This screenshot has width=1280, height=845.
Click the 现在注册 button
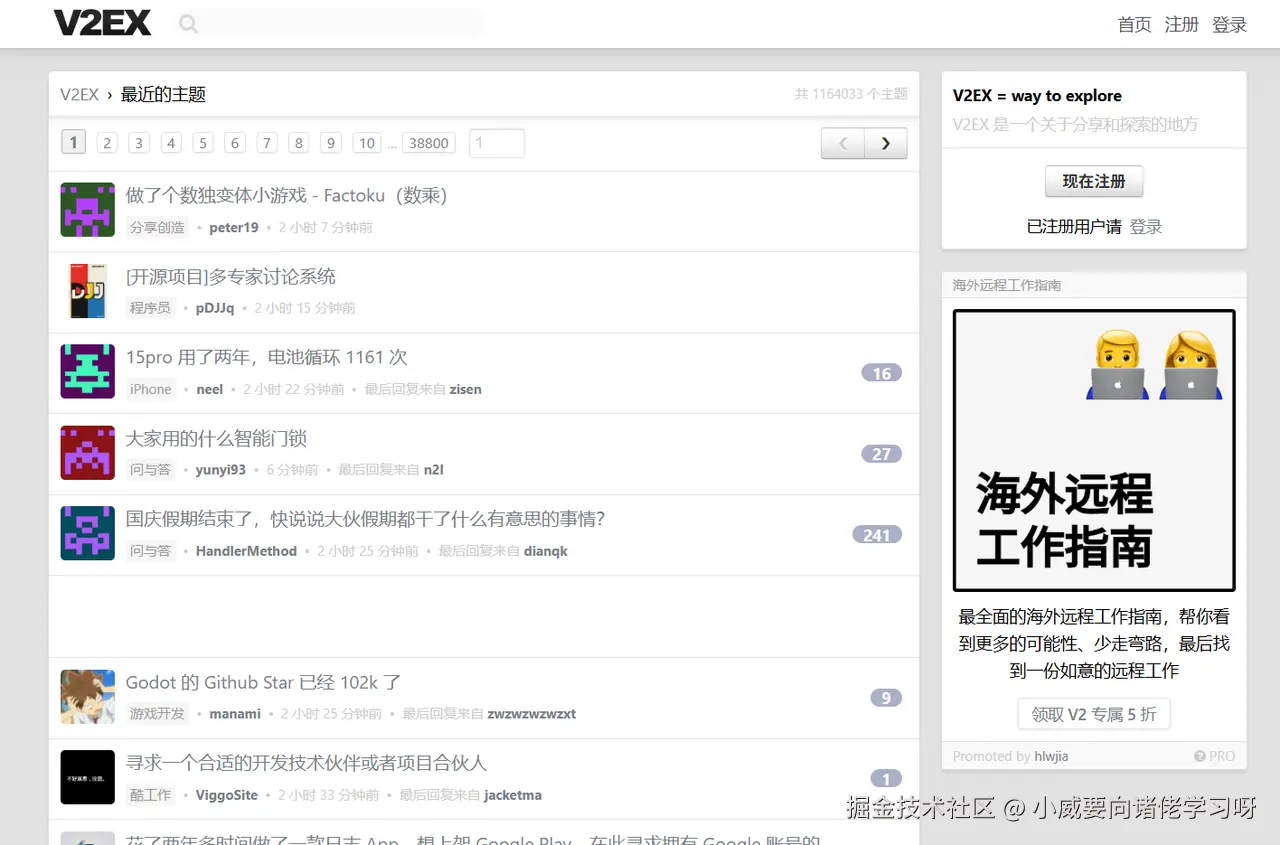(x=1093, y=181)
